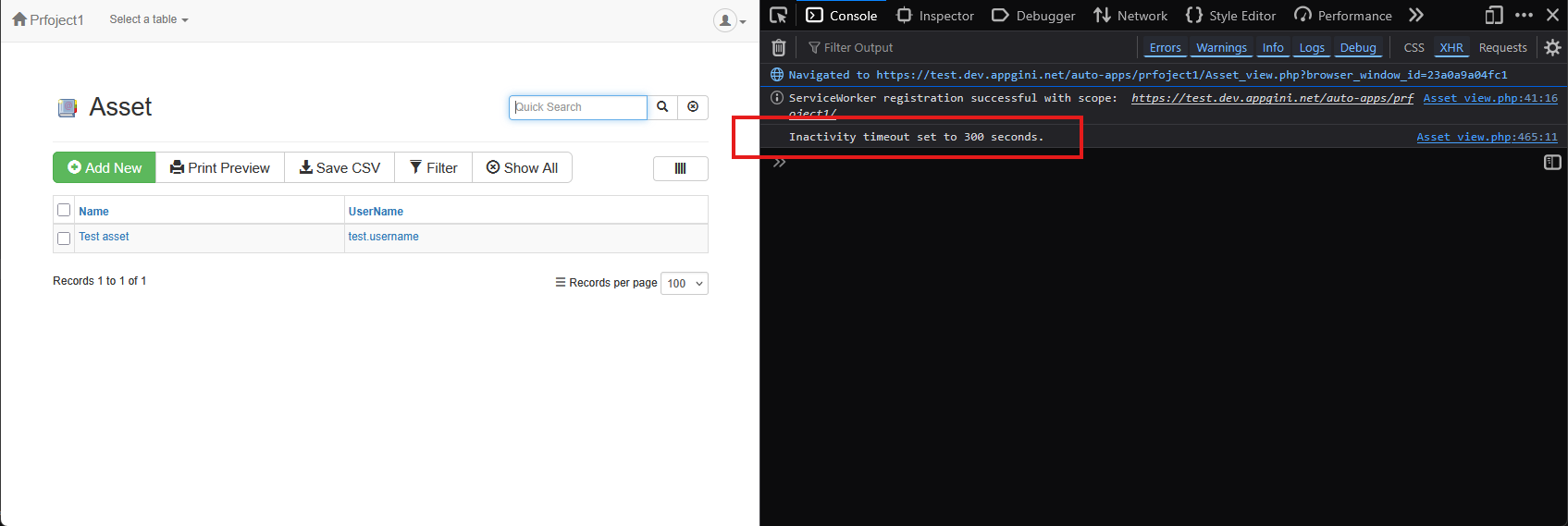Viewport: 1568px width, 526px height.
Task: Switch to the Inspector tab
Action: coord(935,16)
